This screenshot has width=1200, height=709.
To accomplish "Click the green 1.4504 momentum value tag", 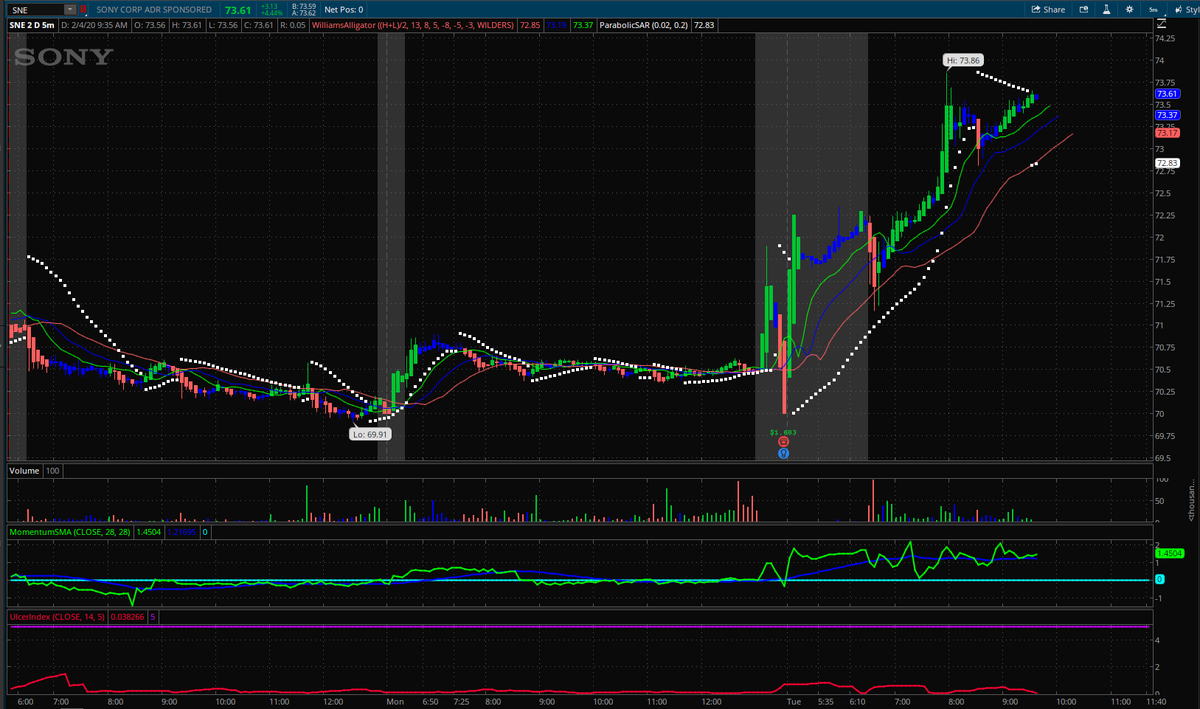I will [x=1169, y=553].
